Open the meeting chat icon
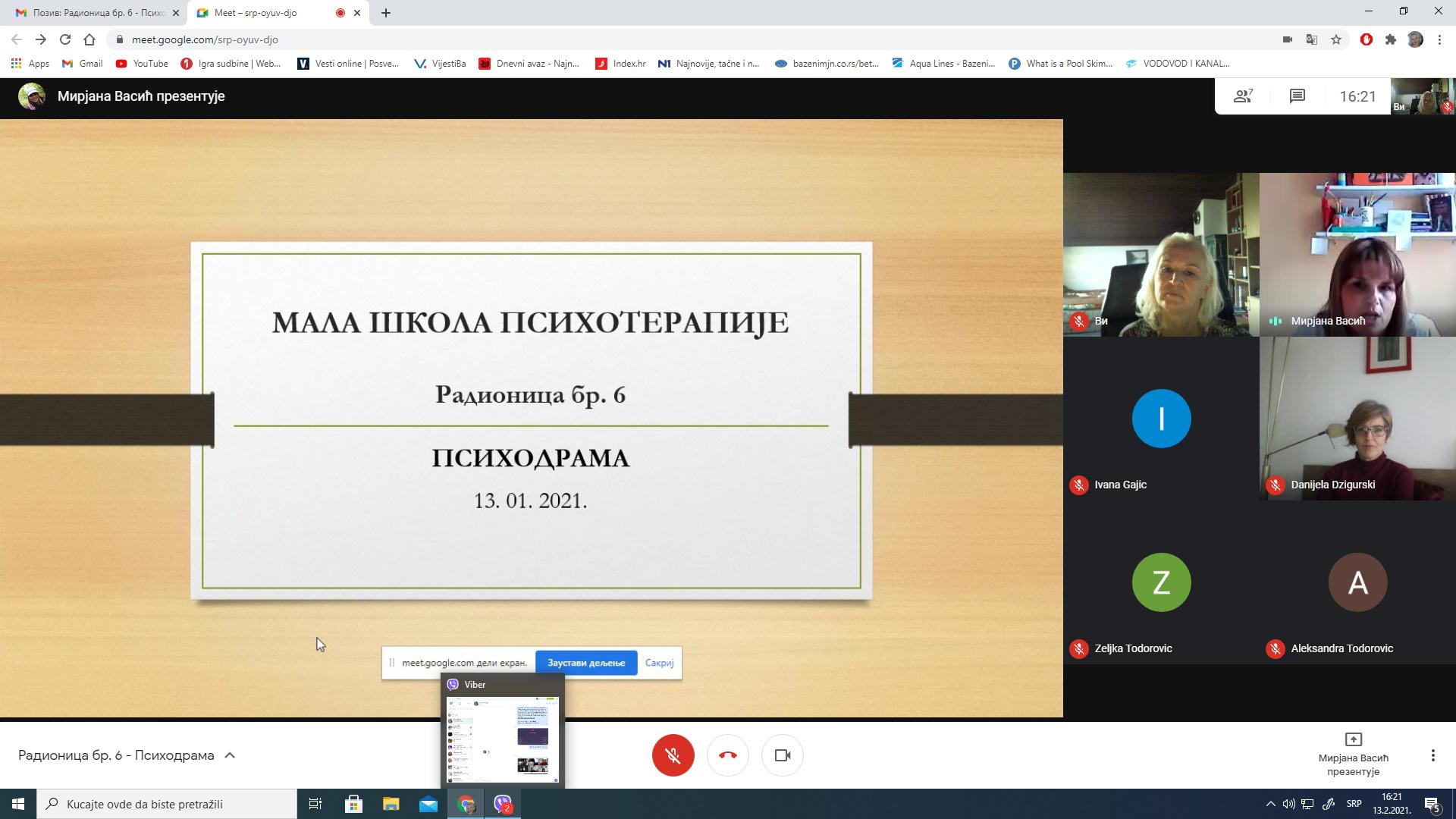1456x819 pixels. pos(1297,96)
